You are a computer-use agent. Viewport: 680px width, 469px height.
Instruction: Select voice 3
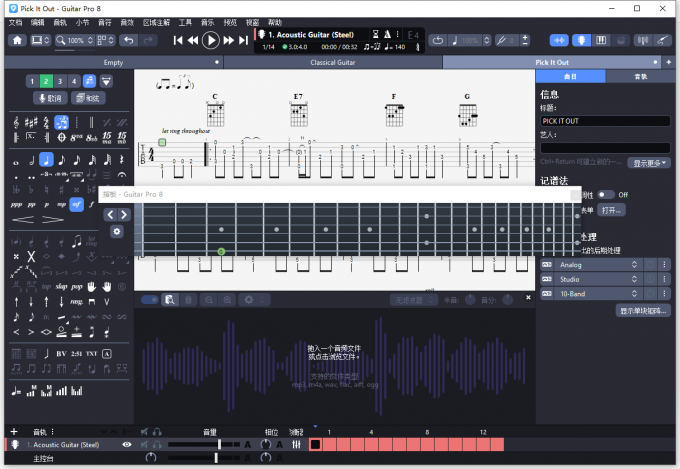click(x=60, y=81)
